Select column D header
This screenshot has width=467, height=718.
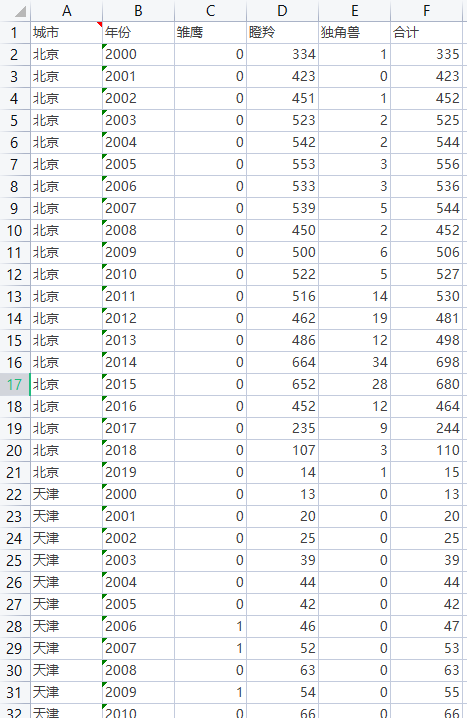click(x=282, y=11)
